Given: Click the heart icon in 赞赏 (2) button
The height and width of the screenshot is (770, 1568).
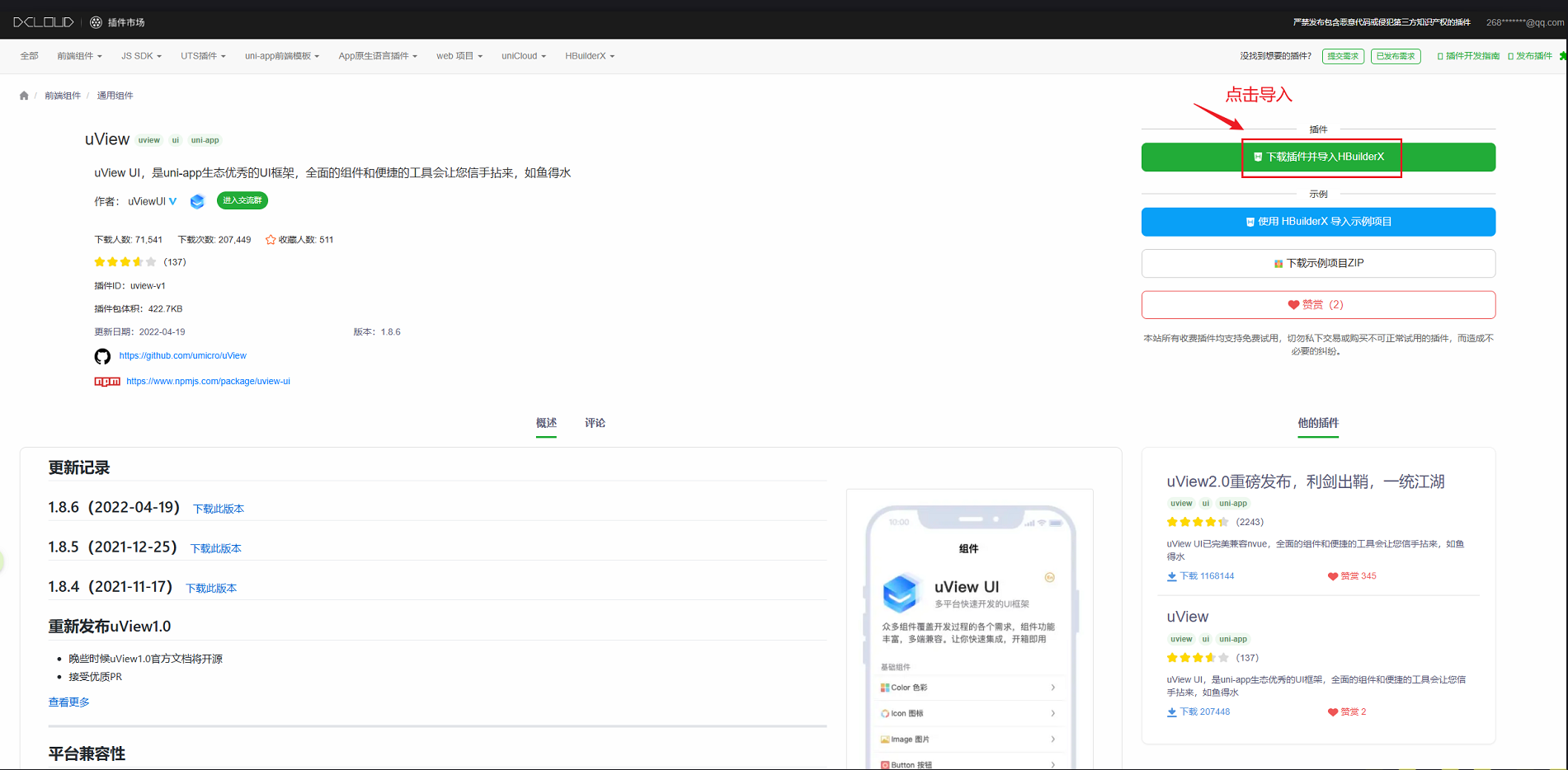Looking at the screenshot, I should (x=1293, y=305).
